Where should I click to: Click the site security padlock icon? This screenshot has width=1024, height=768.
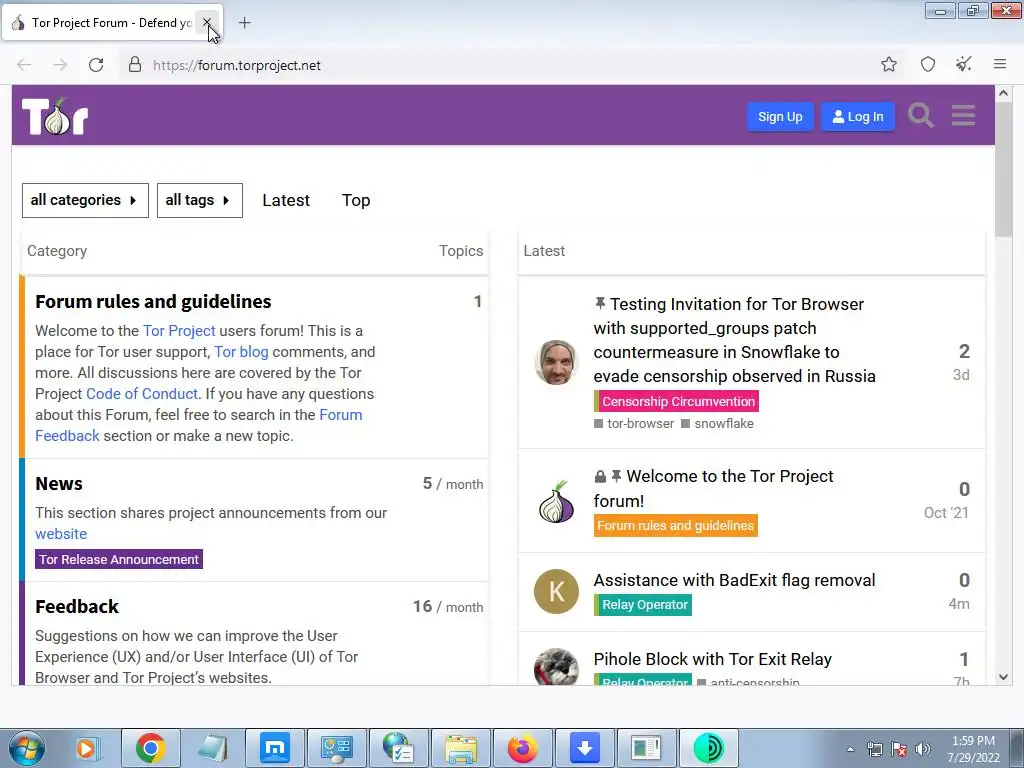coord(135,65)
